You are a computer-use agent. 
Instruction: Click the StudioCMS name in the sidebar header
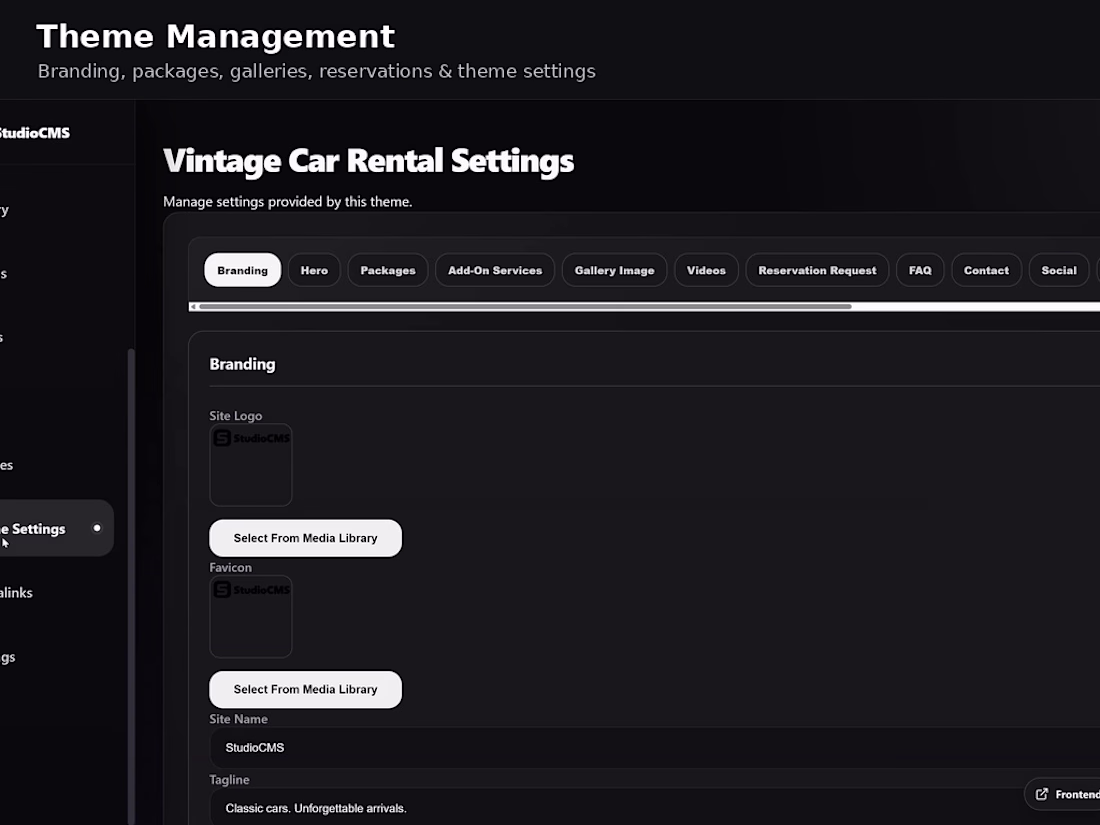[35, 133]
